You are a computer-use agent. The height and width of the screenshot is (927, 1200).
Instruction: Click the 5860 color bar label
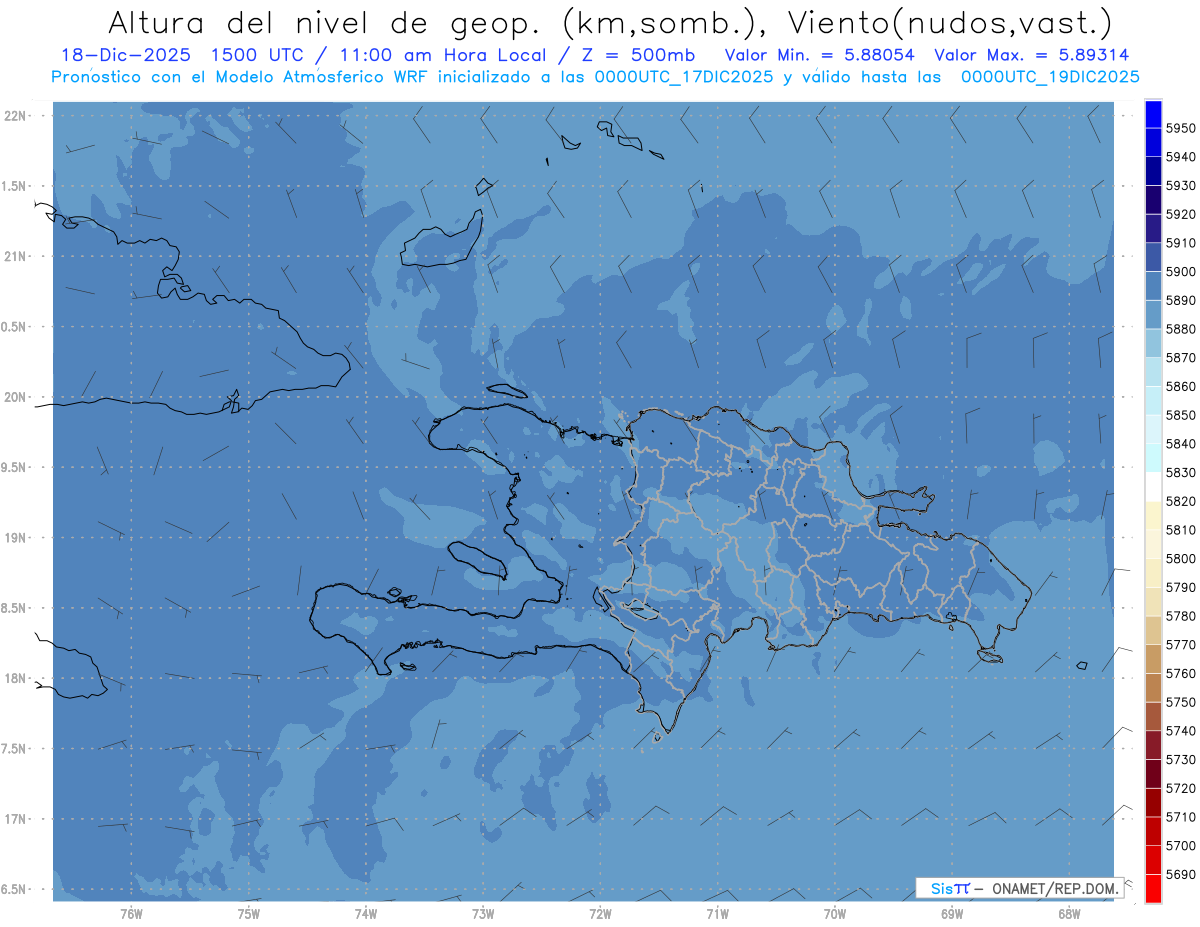[1180, 386]
